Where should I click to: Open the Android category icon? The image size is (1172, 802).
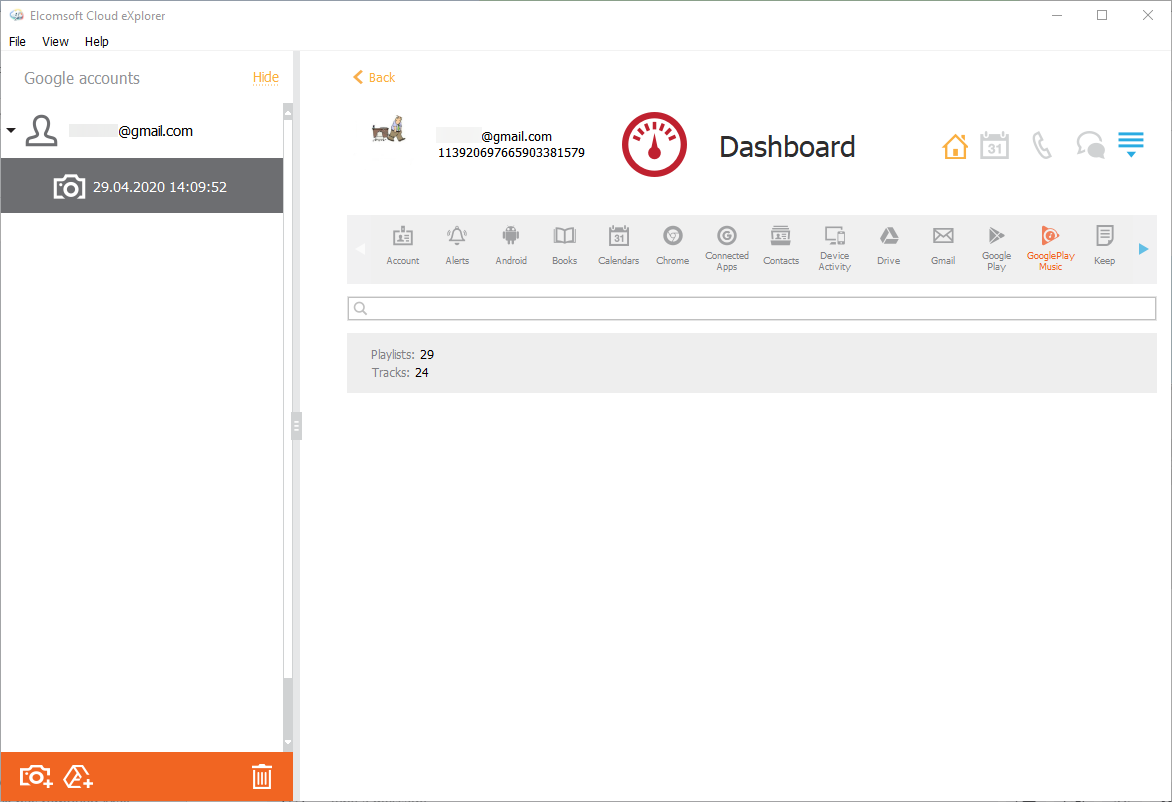(511, 245)
